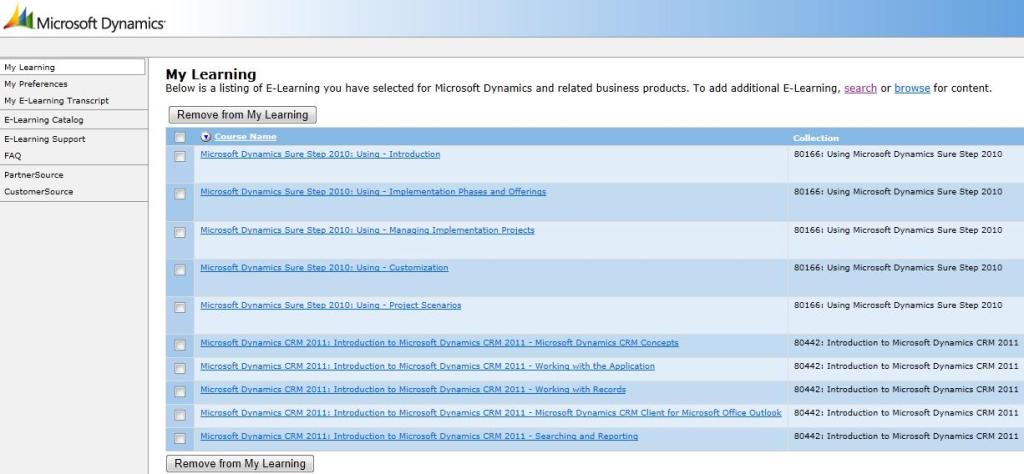Open FAQ in the sidebar
Viewport: 1024px width, 474px height.
[12, 156]
